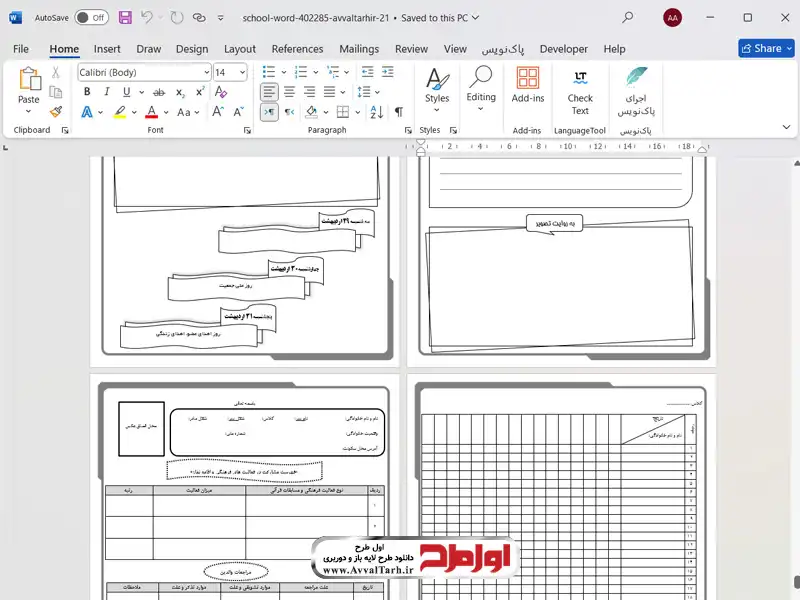
Task: Click the Share button
Action: pos(766,48)
